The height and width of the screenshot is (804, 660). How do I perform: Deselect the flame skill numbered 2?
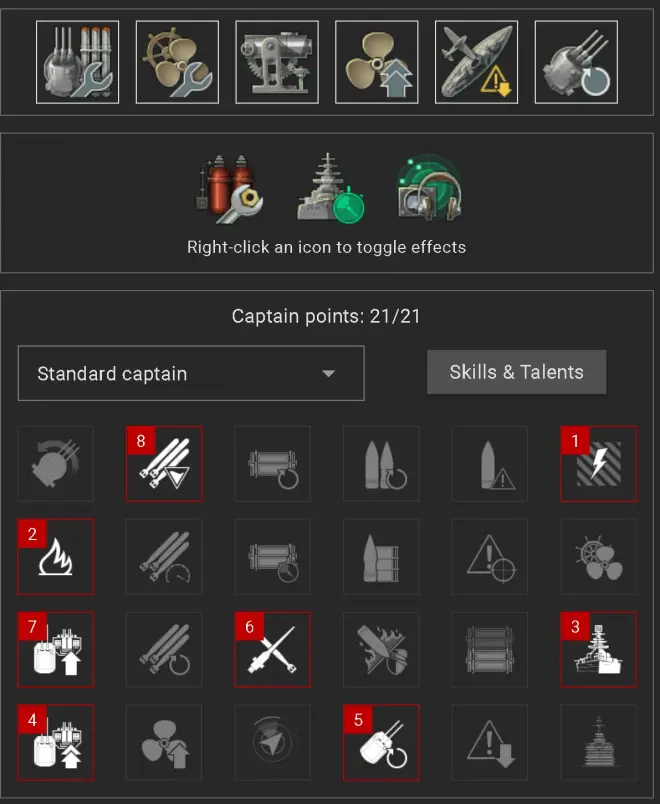(x=55, y=556)
